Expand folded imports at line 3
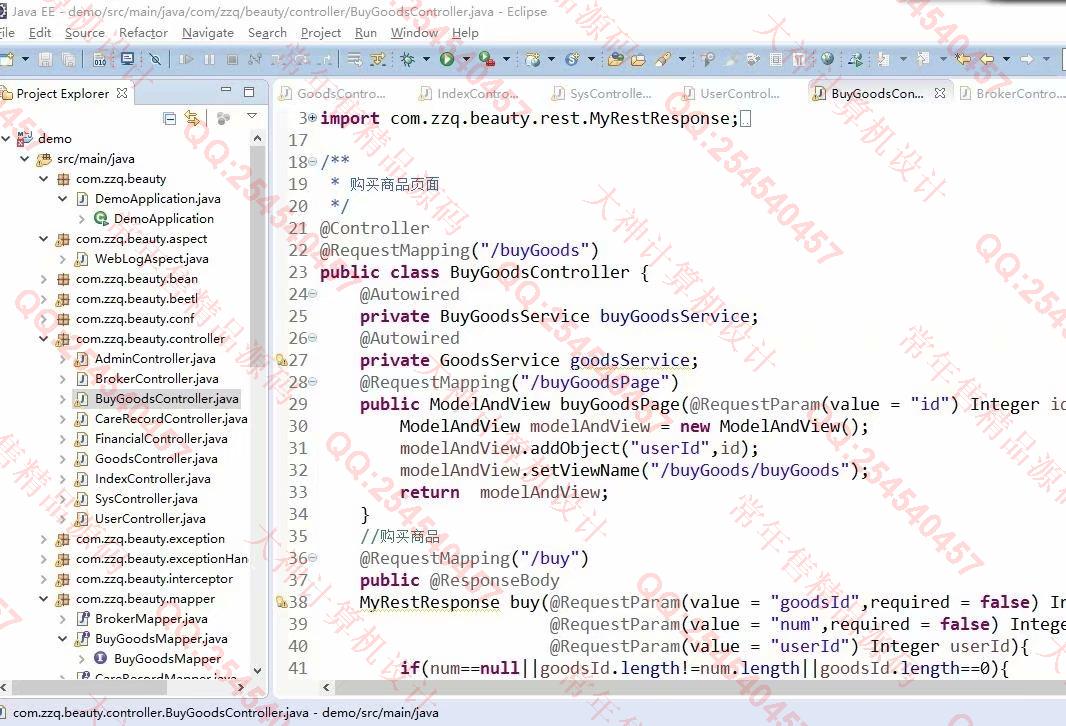Viewport: 1066px width, 726px height. (x=313, y=118)
